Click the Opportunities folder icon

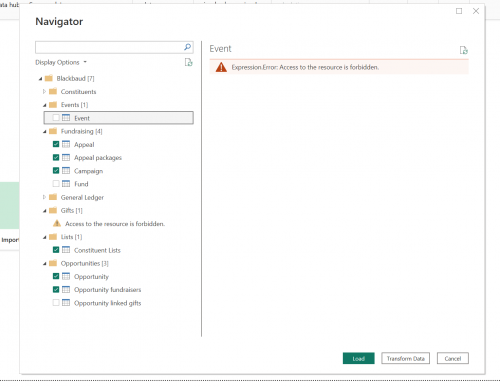click(53, 263)
